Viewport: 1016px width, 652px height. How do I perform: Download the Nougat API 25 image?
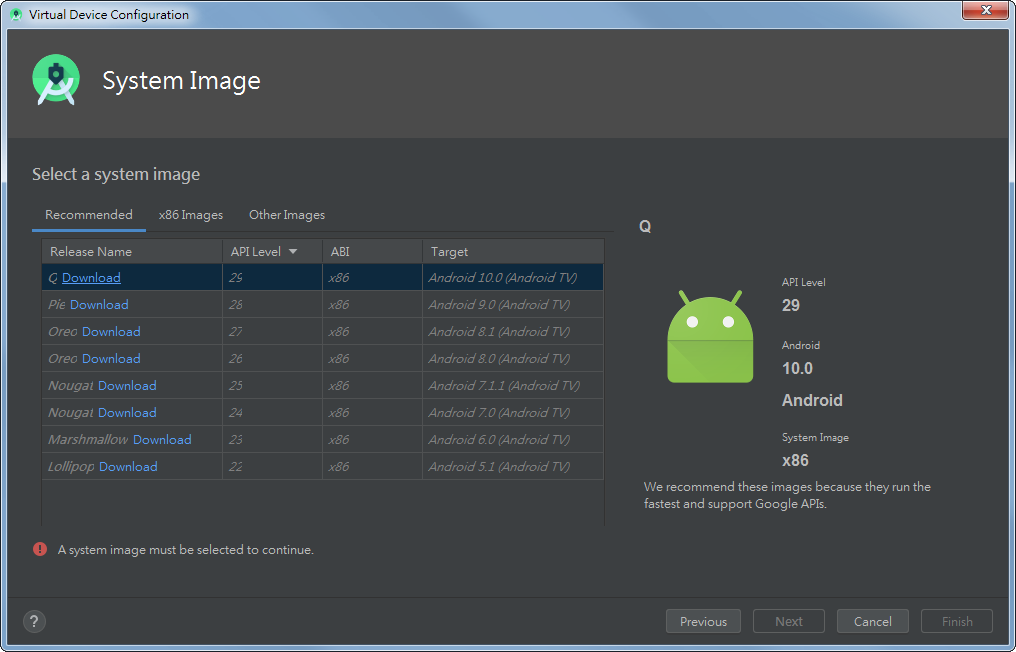(x=127, y=386)
